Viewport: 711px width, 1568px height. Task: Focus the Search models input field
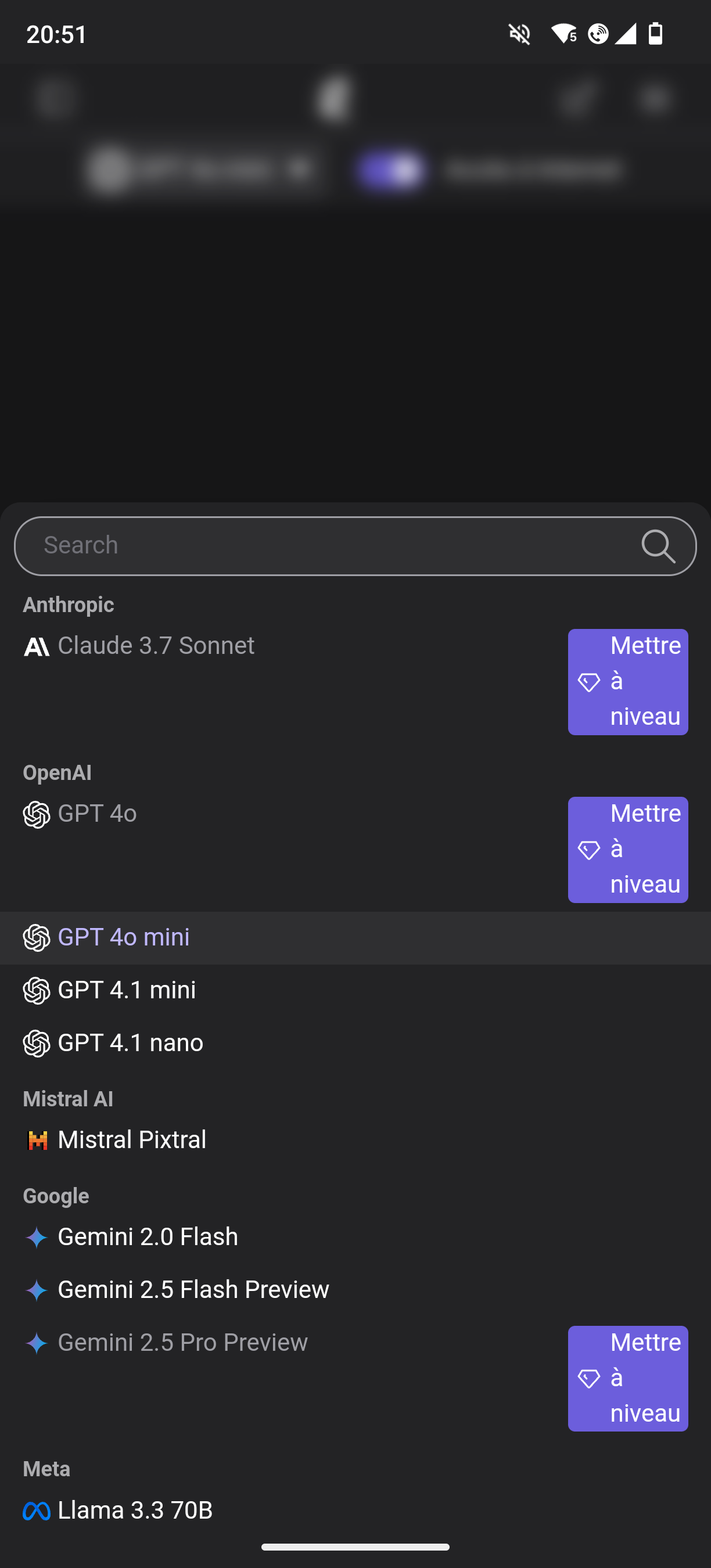pos(329,546)
